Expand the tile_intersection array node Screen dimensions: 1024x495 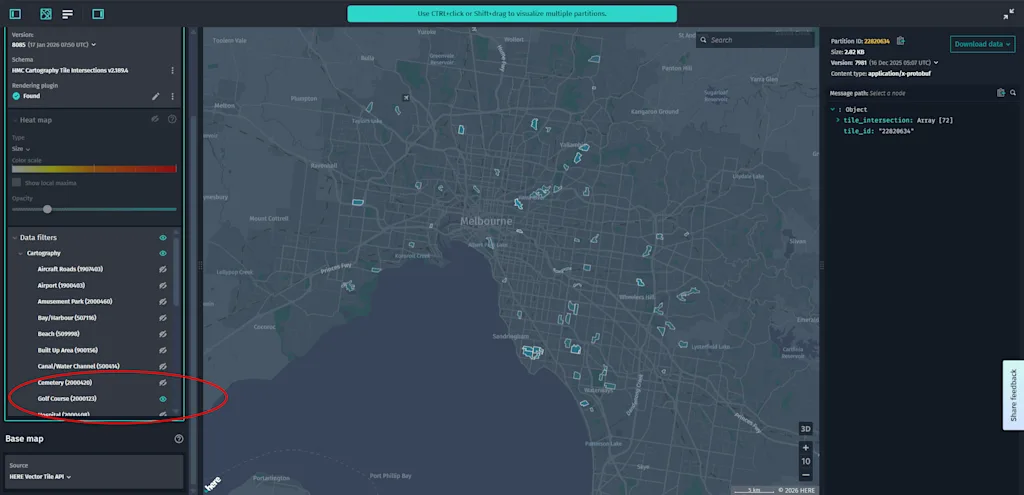pyautogui.click(x=838, y=120)
